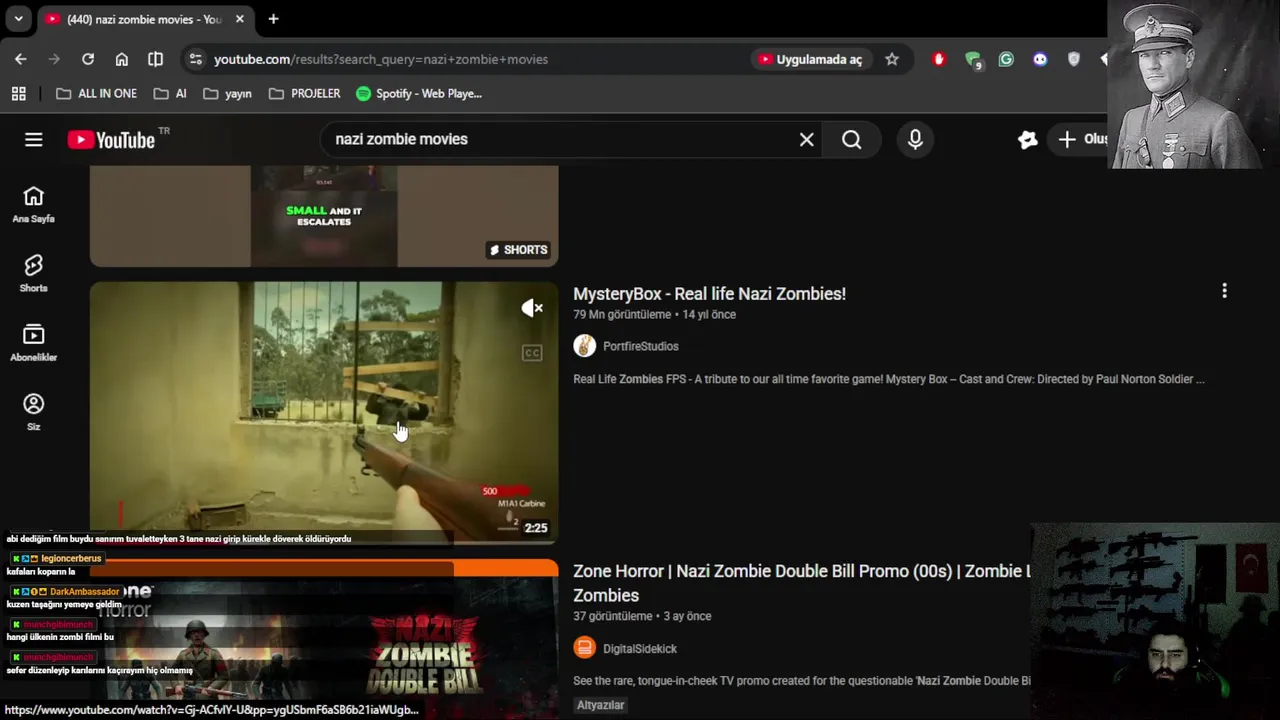Click the Oluştur create button
This screenshot has width=1280, height=720.
(1082, 140)
